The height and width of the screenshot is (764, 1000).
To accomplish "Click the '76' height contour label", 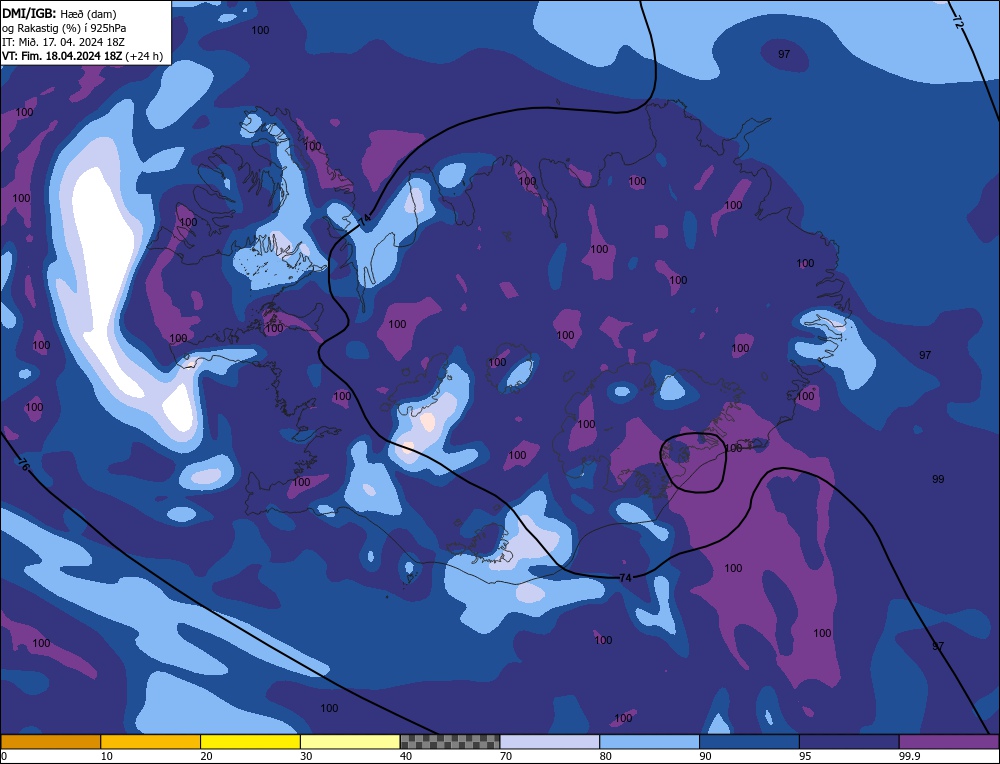I will tap(24, 464).
